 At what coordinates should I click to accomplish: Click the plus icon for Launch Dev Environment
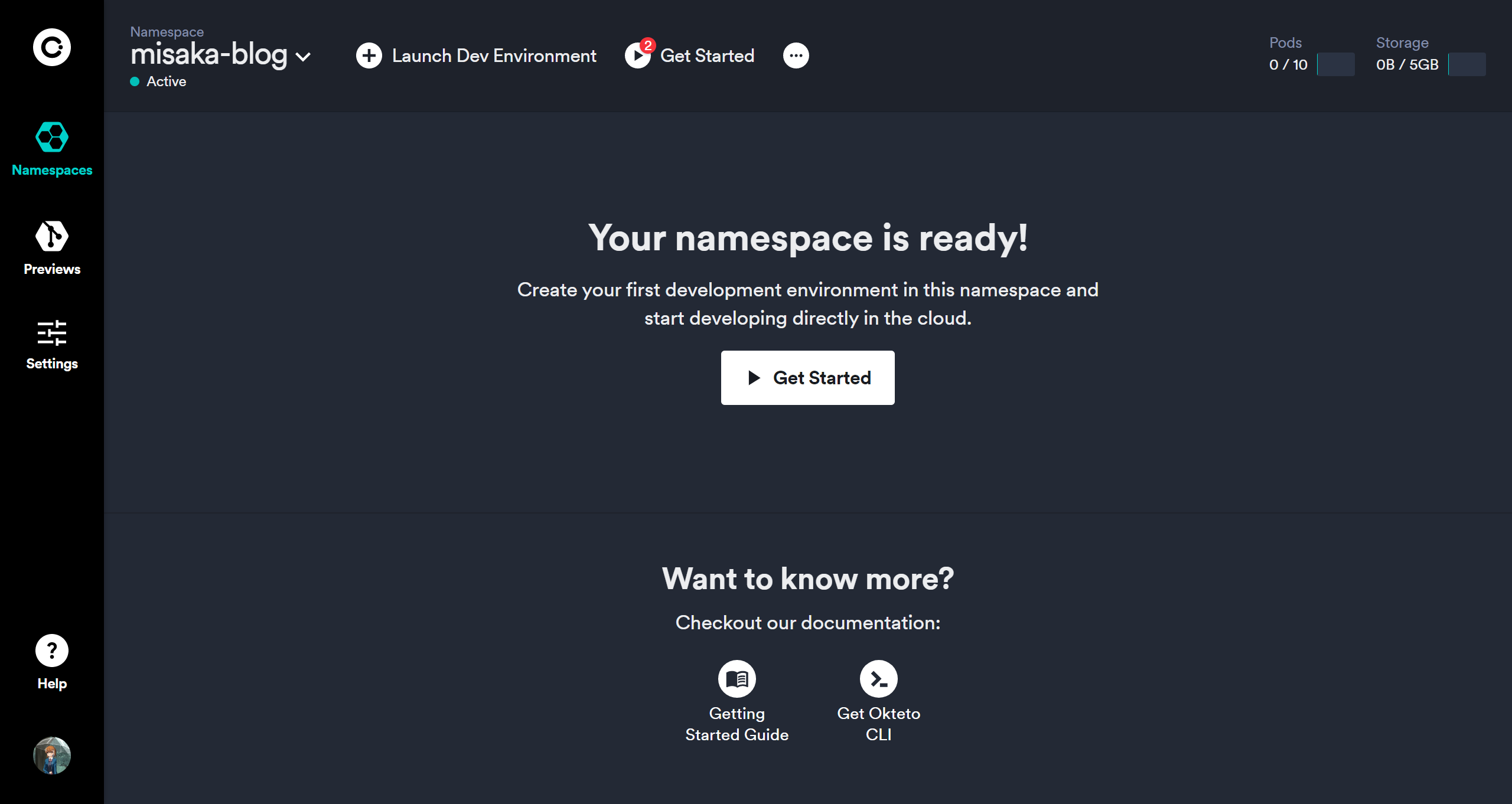[369, 55]
